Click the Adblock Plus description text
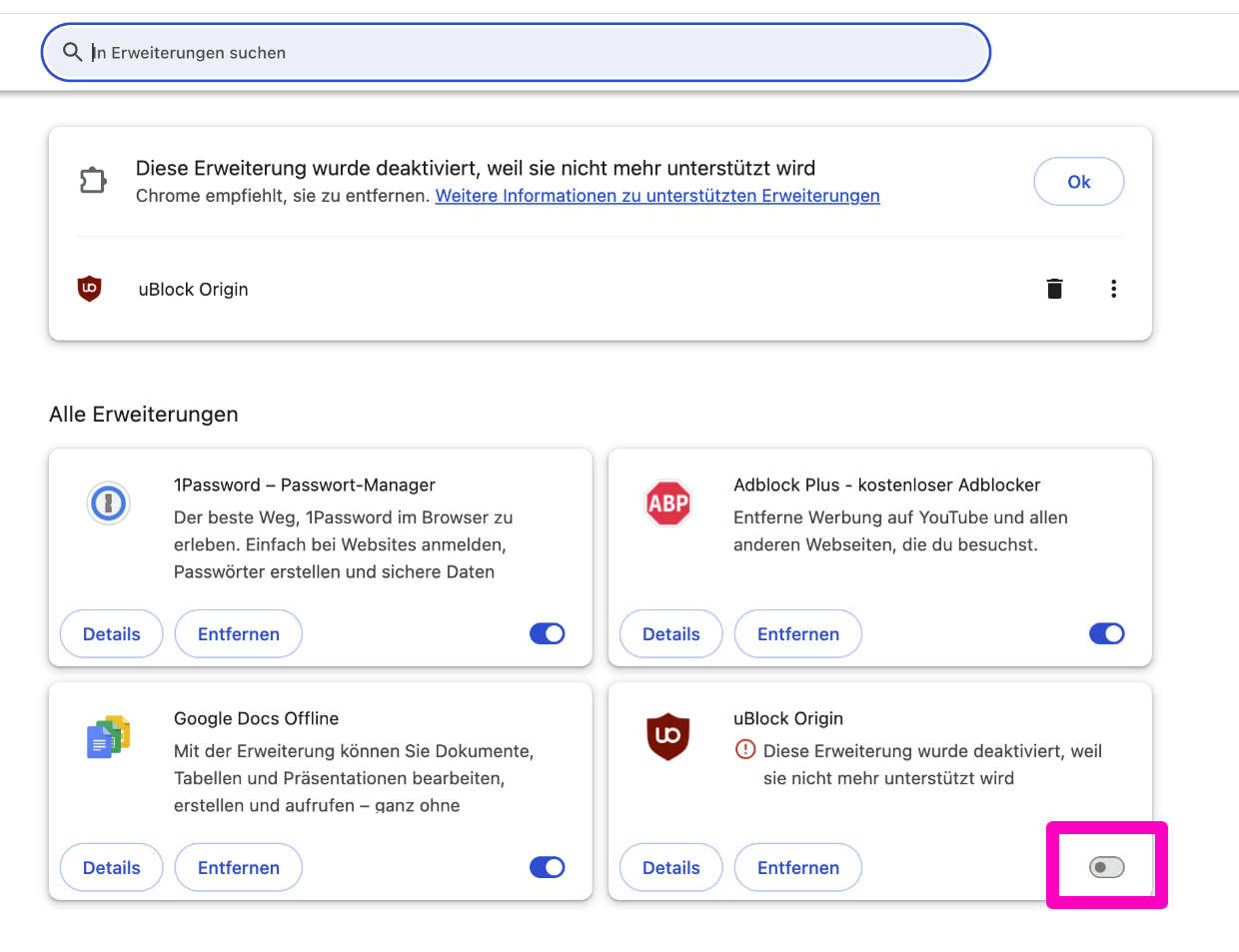Viewport: 1239px width, 952px height. click(x=900, y=530)
